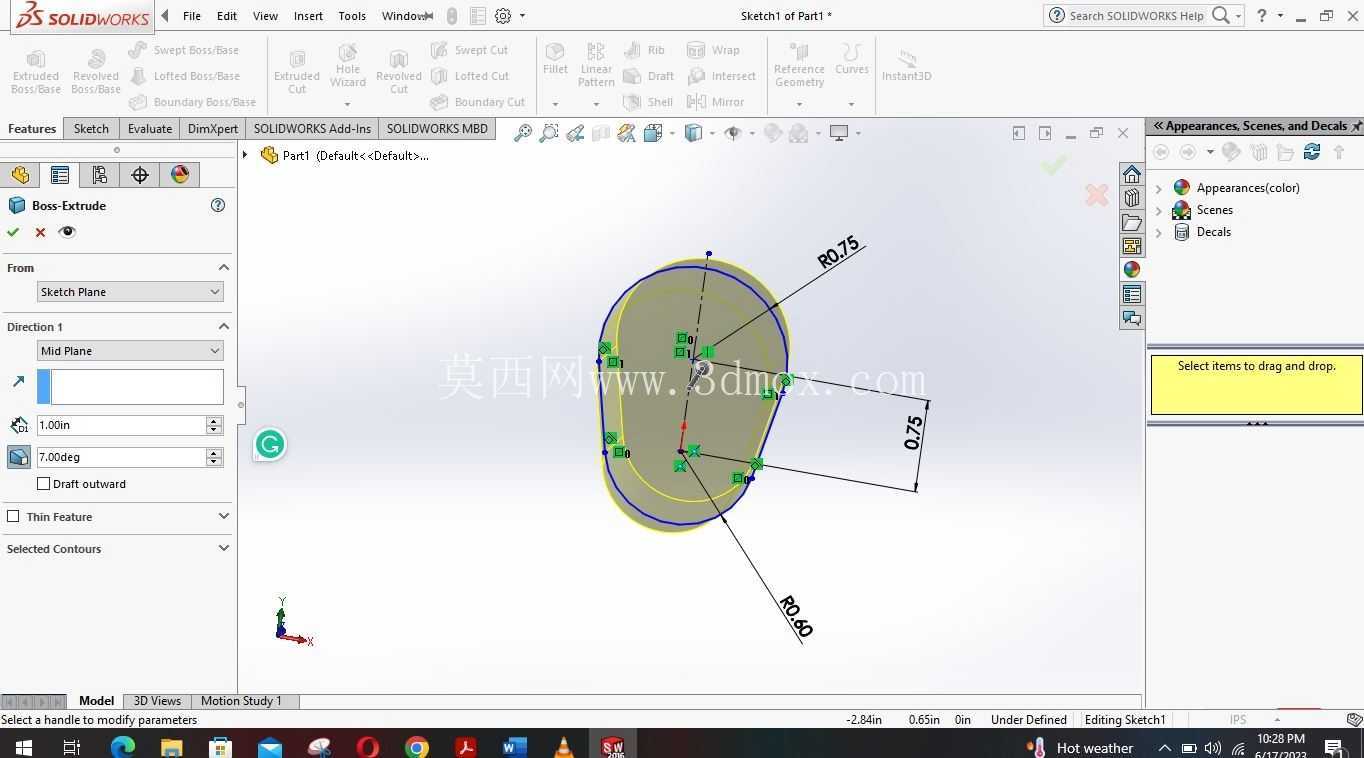Expand the Part1 tree node arrow
1364x758 pixels.
click(245, 155)
